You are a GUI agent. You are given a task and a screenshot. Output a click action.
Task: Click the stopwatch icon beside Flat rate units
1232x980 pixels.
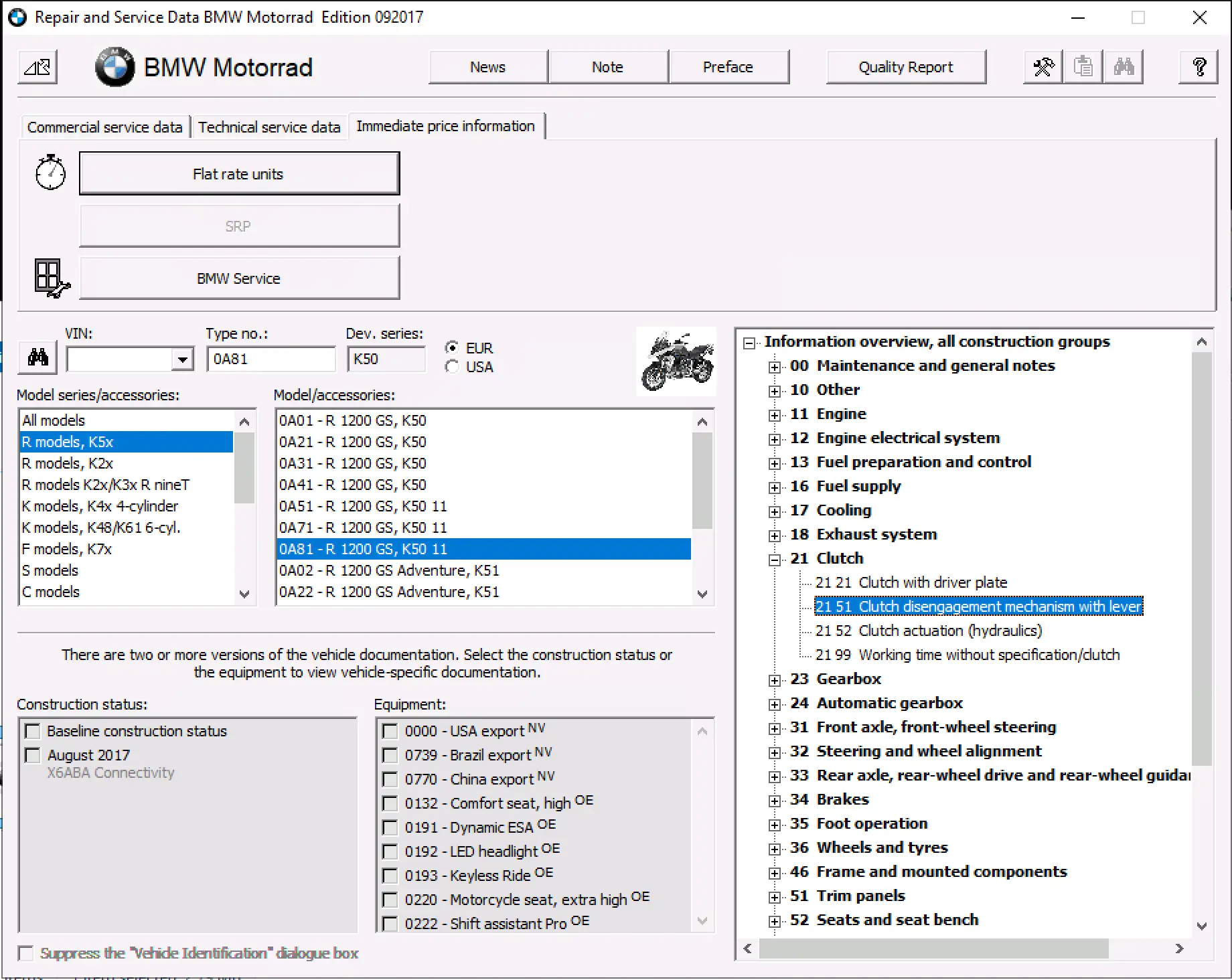(x=50, y=173)
